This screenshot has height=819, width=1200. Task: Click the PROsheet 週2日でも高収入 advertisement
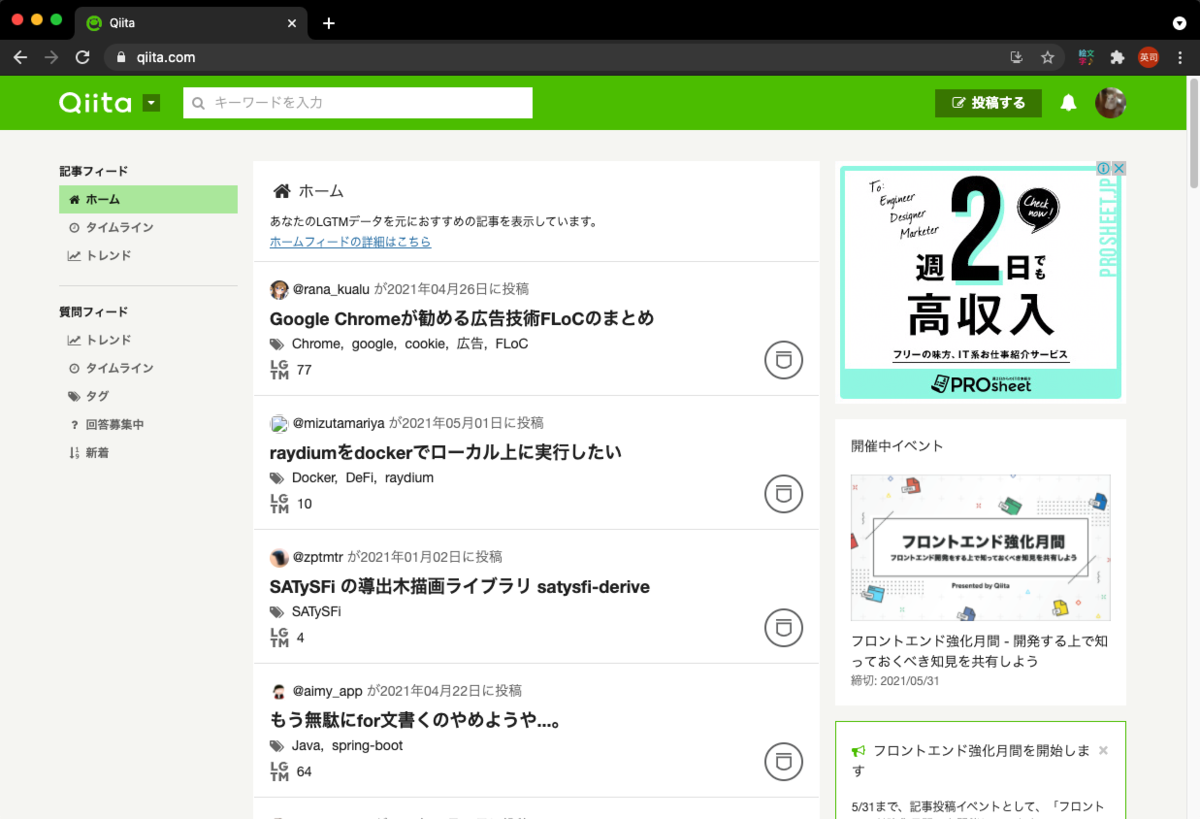[x=980, y=283]
